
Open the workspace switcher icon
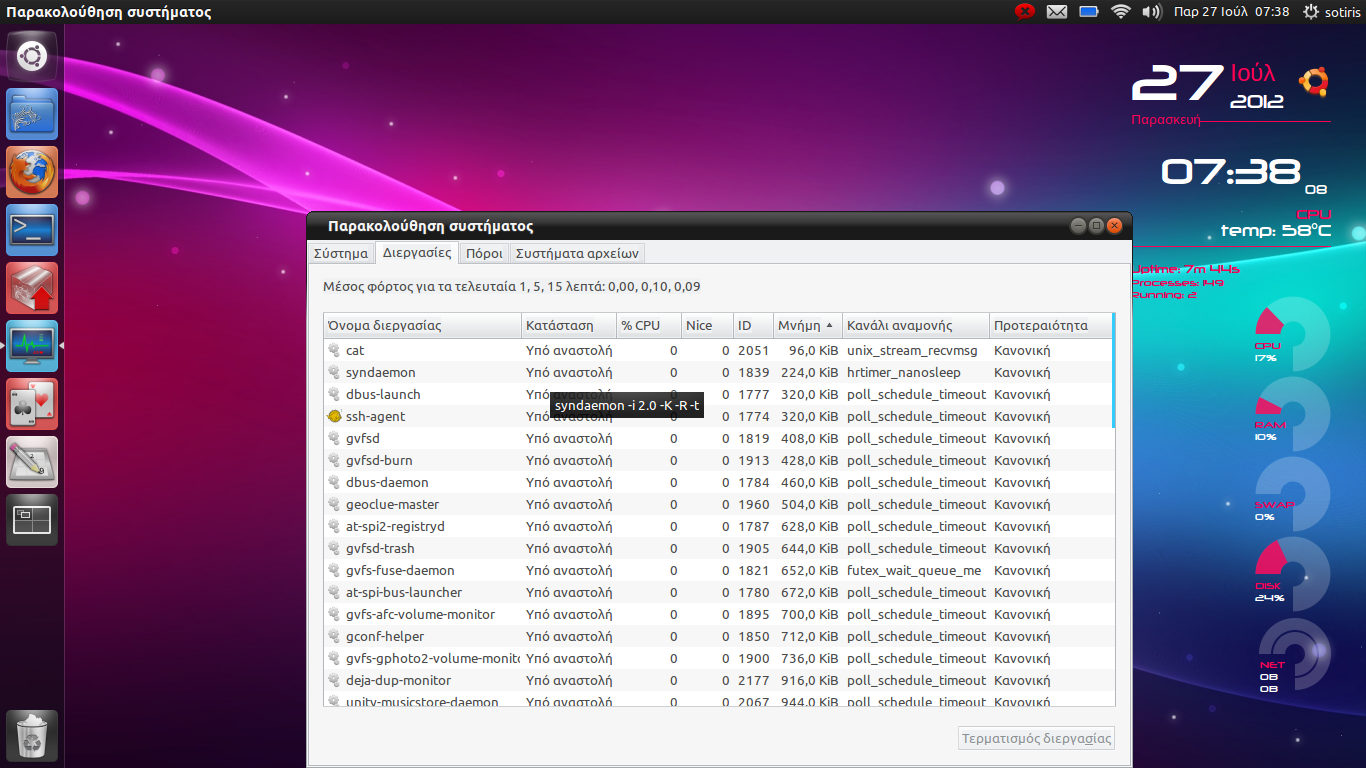tap(32, 520)
